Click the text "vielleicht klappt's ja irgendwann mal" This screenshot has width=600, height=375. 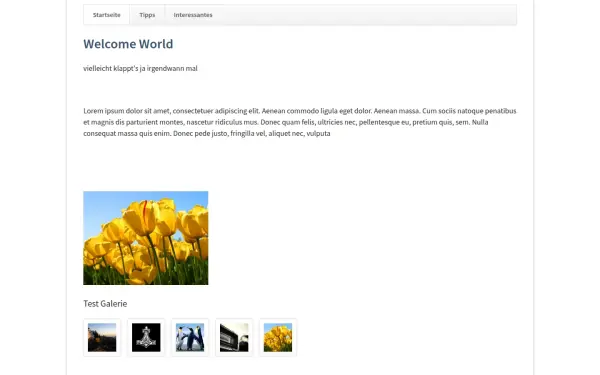(140, 68)
